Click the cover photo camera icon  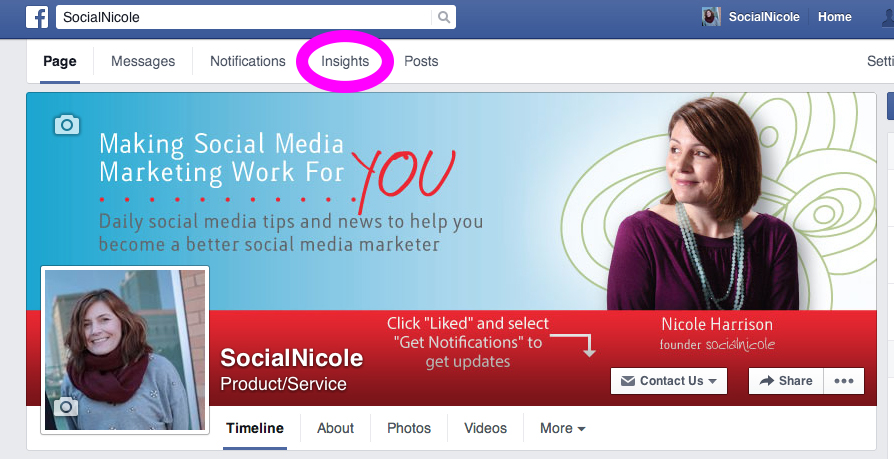66,124
